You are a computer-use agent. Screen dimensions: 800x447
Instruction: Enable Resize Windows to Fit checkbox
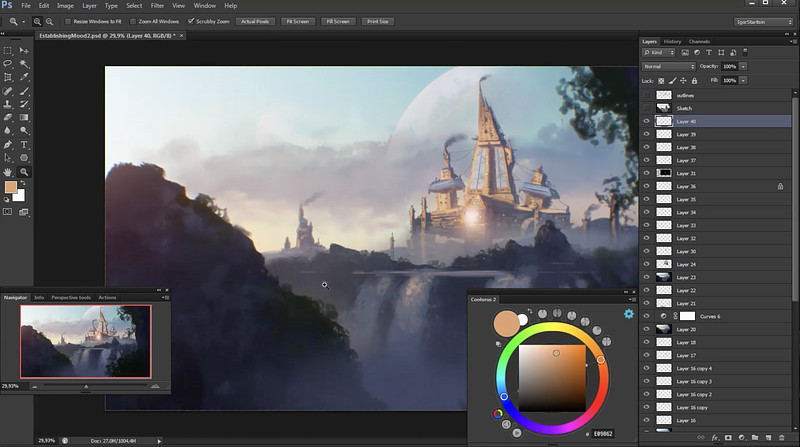(67, 20)
